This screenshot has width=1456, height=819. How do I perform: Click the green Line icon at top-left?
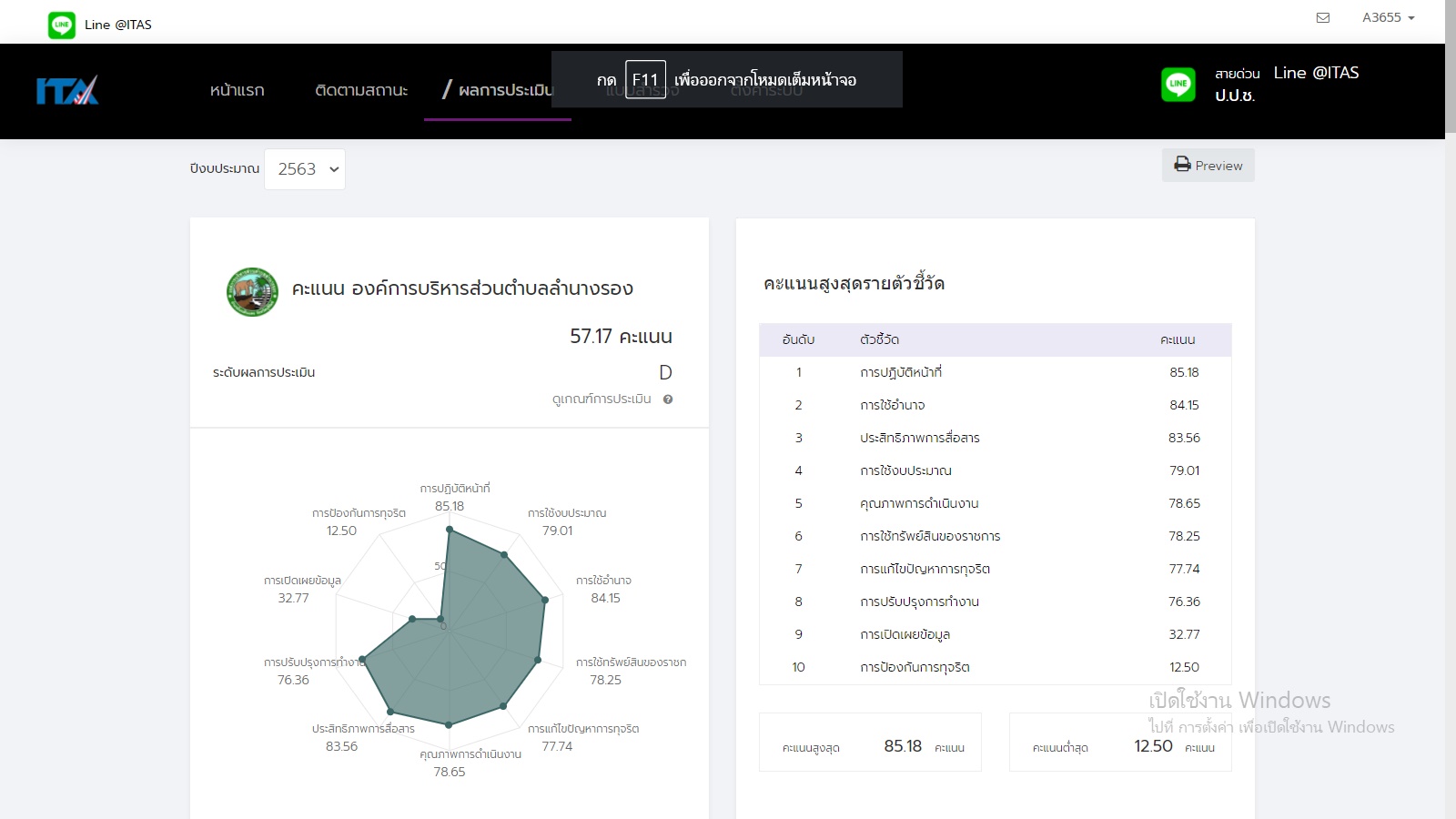62,25
